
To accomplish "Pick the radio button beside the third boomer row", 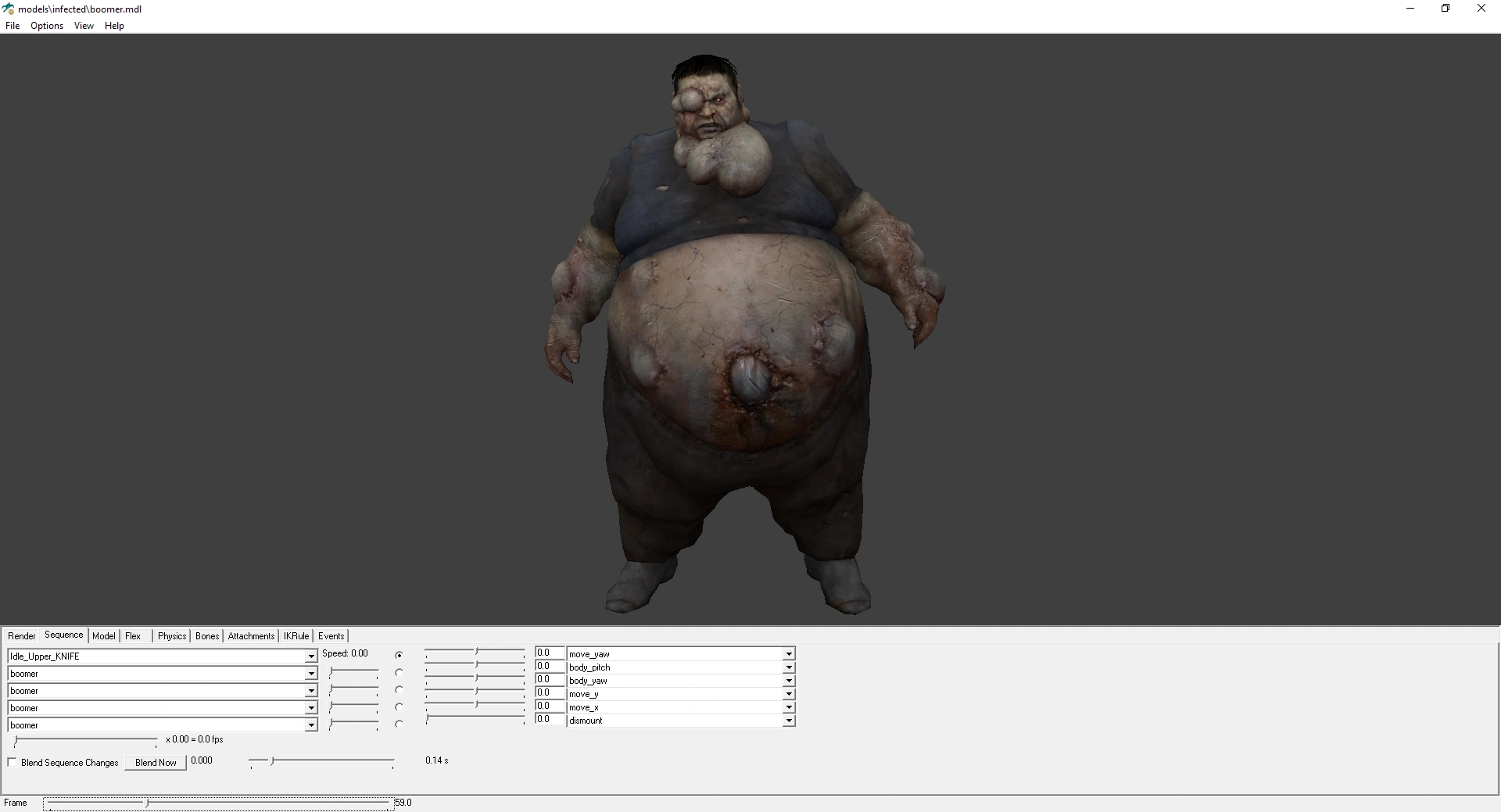I will coord(399,706).
